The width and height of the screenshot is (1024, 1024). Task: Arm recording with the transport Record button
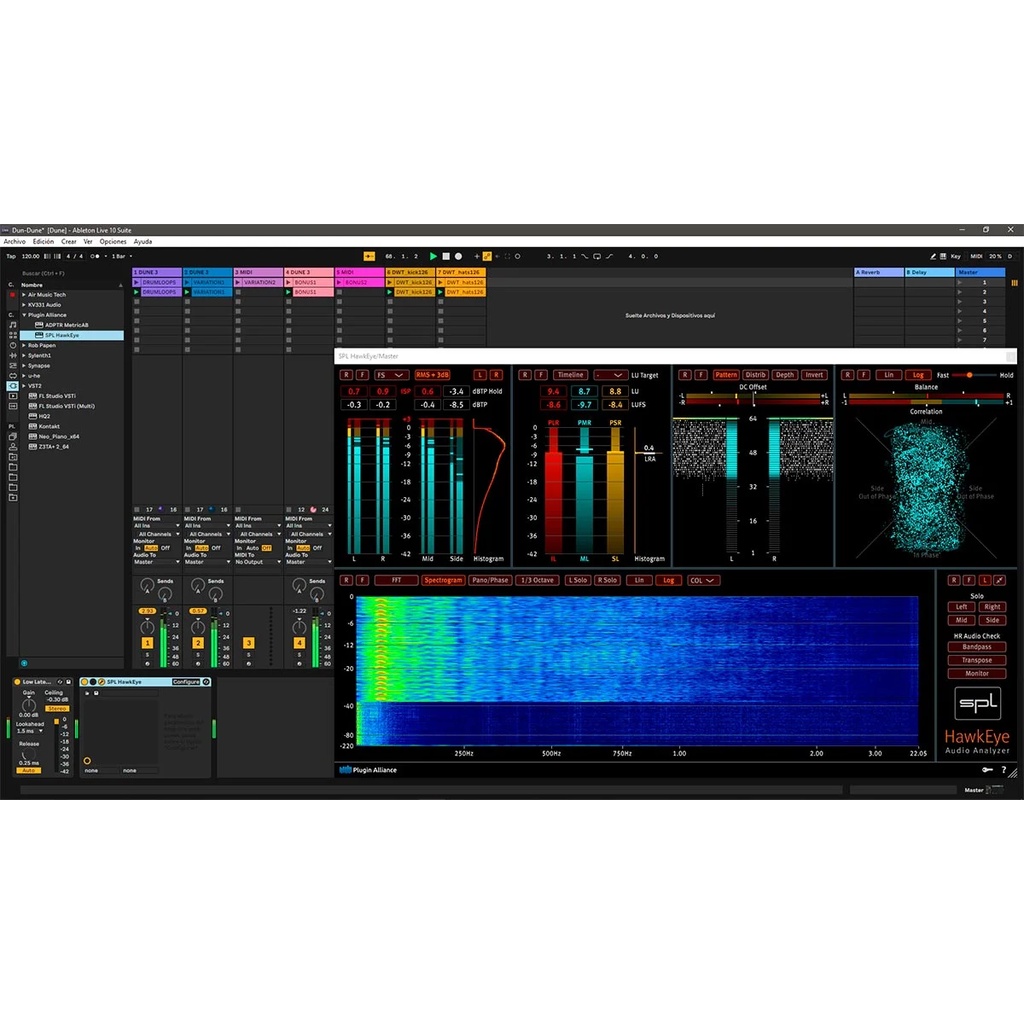(458, 257)
